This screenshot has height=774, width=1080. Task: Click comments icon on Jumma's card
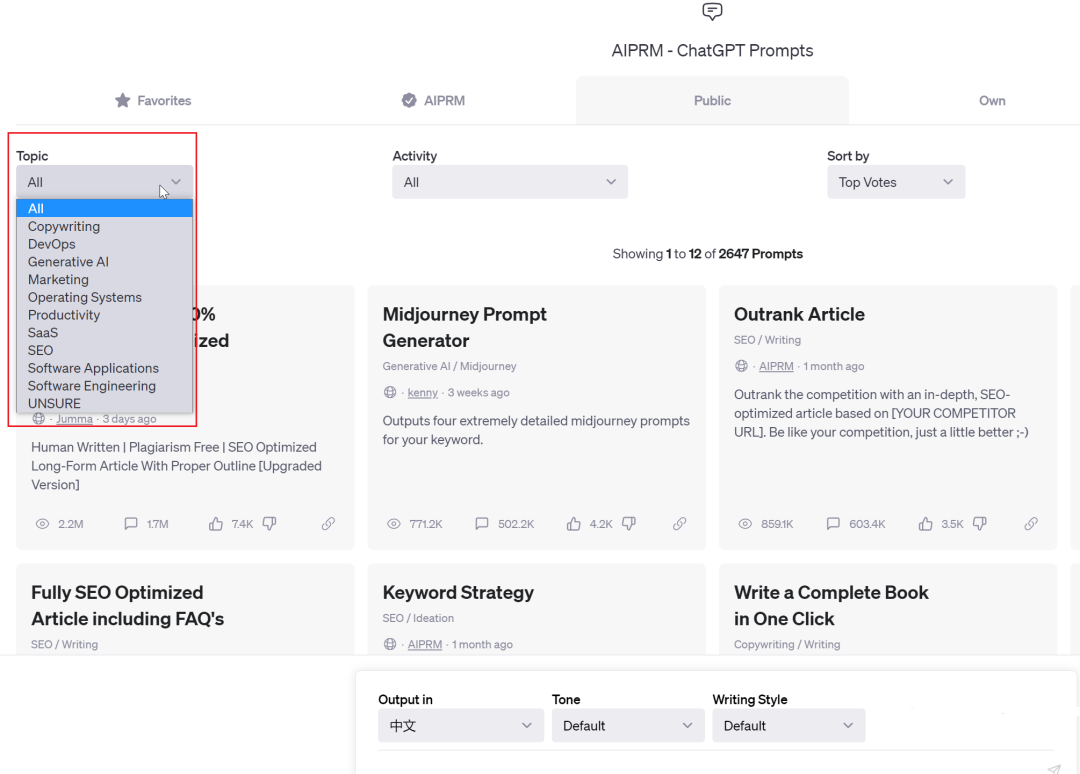[x=130, y=524]
